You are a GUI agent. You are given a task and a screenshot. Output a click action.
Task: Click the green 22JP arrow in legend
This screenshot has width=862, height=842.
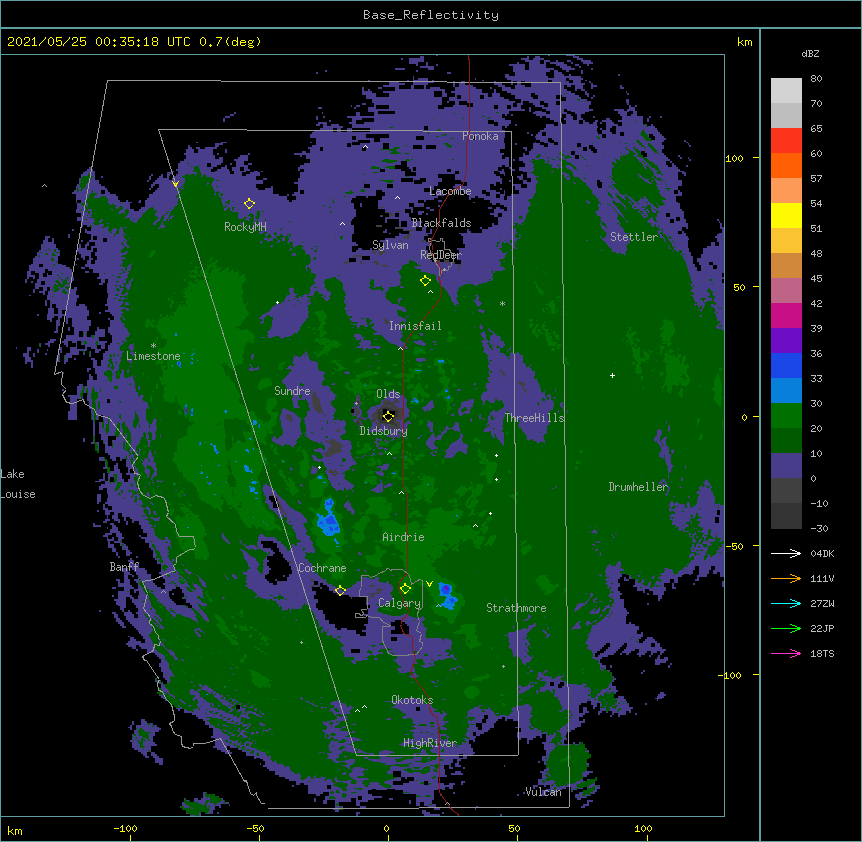(x=786, y=628)
